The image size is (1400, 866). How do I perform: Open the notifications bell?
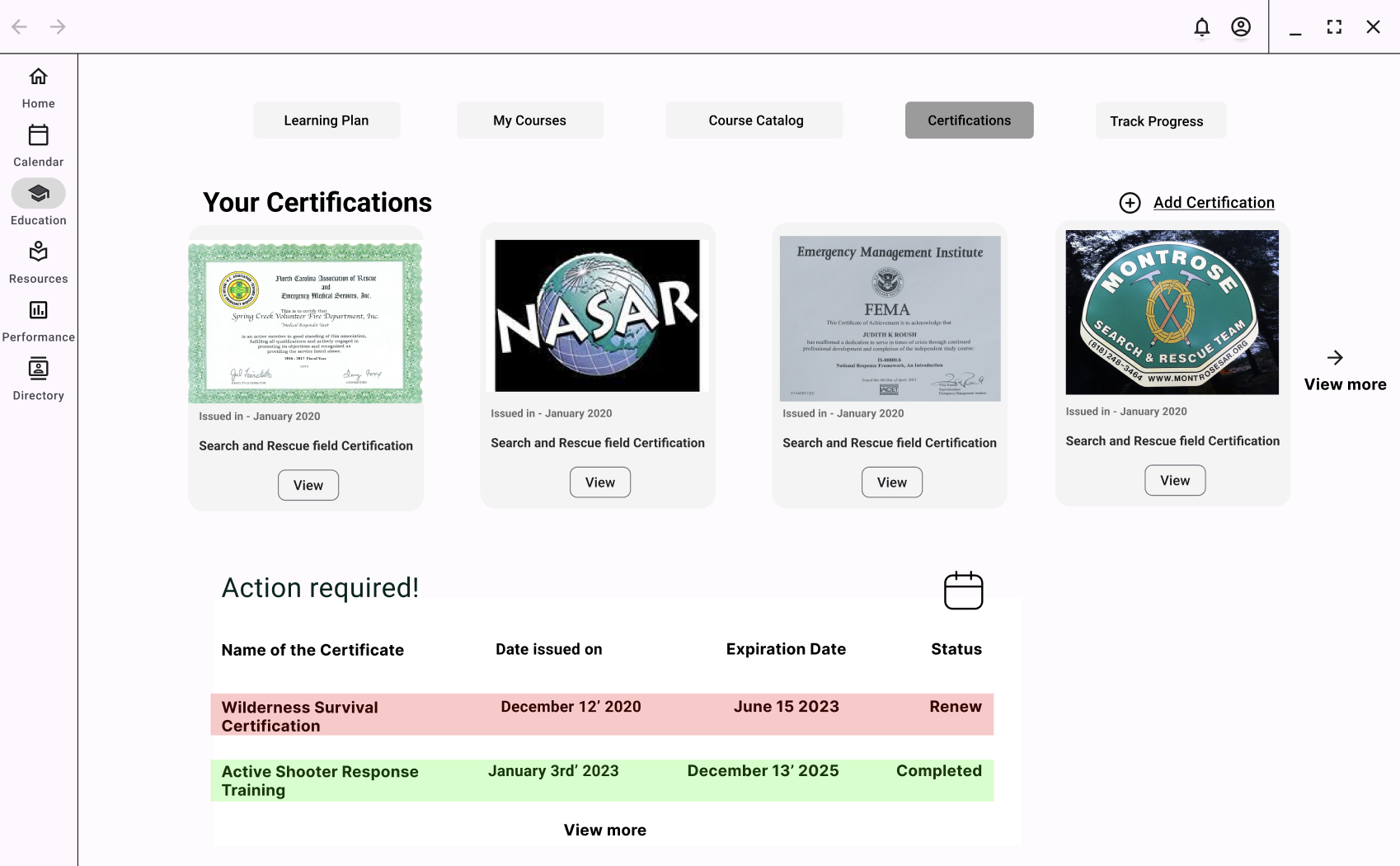click(1202, 27)
